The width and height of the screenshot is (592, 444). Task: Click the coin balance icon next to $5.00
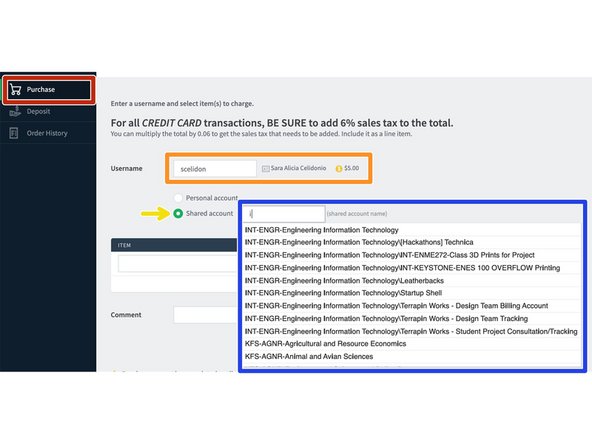[x=339, y=168]
